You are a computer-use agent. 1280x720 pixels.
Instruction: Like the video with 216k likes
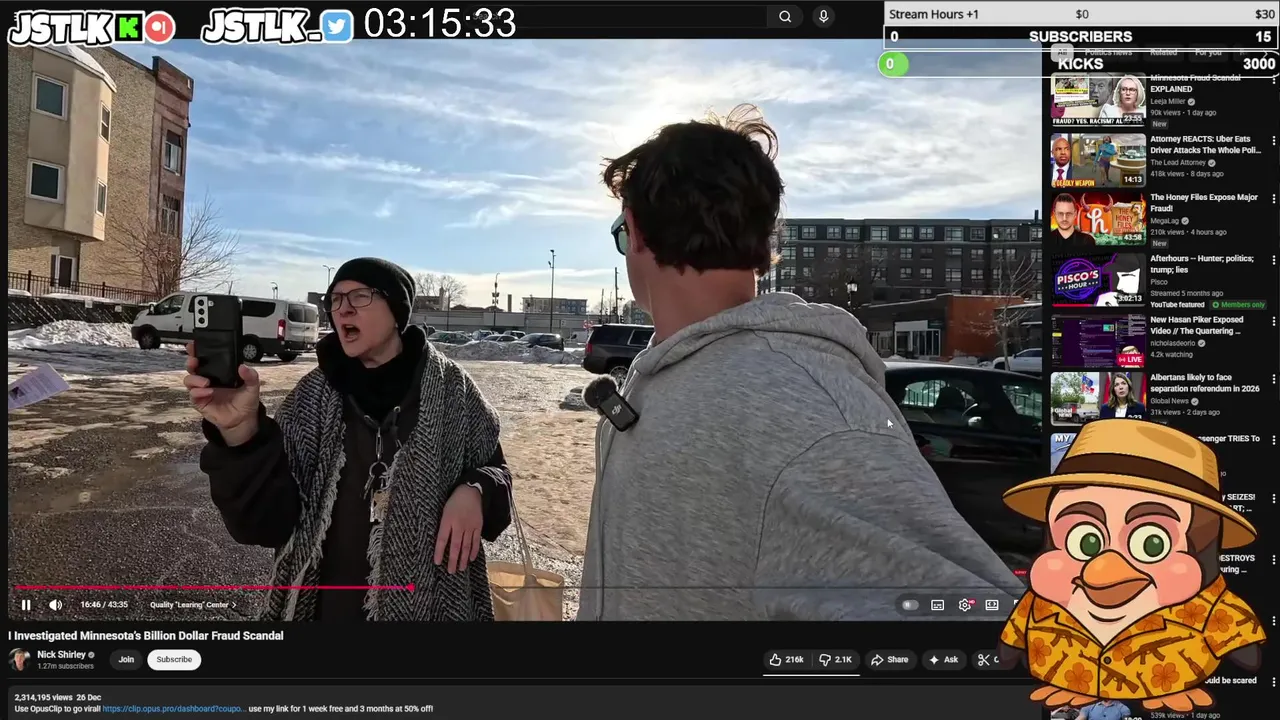(787, 660)
